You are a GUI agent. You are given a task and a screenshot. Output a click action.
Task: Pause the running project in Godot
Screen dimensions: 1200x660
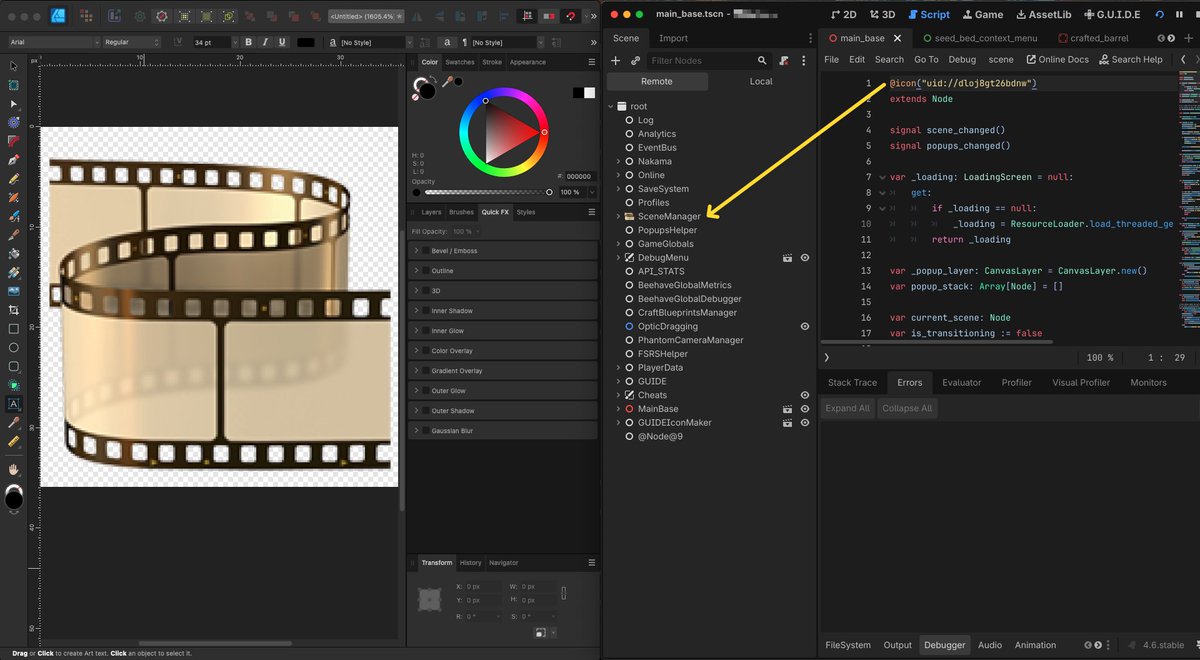click(x=1179, y=15)
